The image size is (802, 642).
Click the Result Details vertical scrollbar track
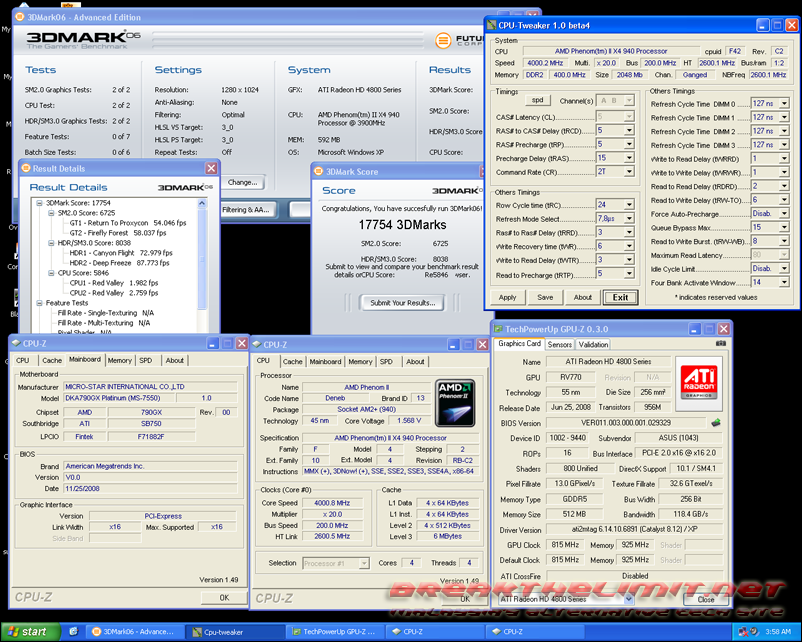click(202, 266)
